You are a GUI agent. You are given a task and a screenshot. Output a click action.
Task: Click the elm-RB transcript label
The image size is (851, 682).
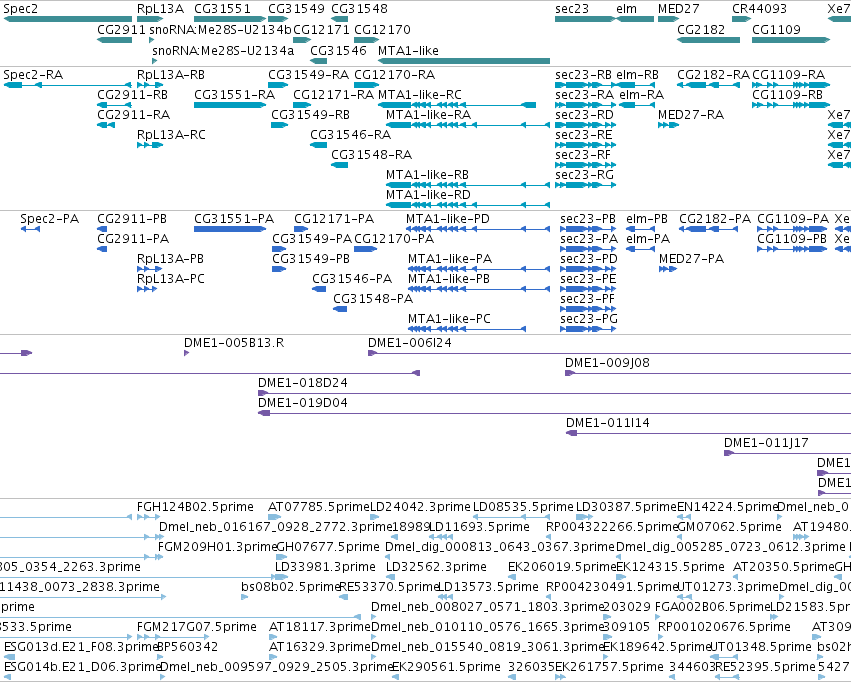tap(638, 75)
